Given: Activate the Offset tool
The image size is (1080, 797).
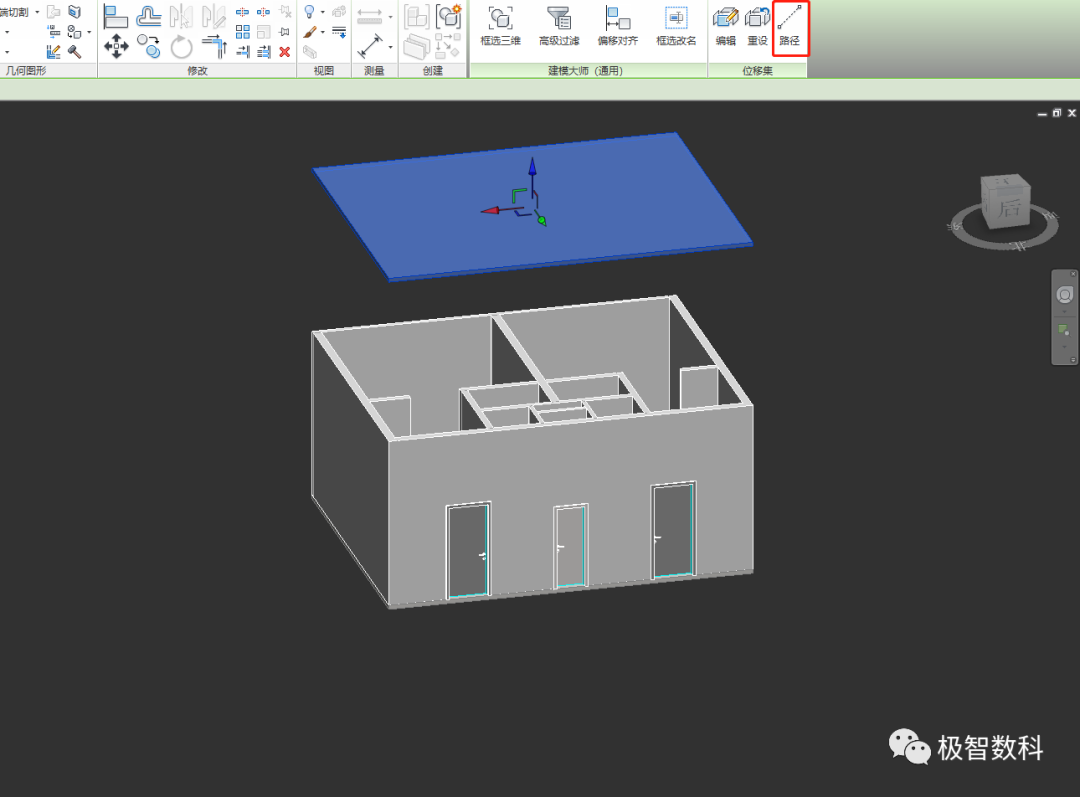Looking at the screenshot, I should point(148,16).
